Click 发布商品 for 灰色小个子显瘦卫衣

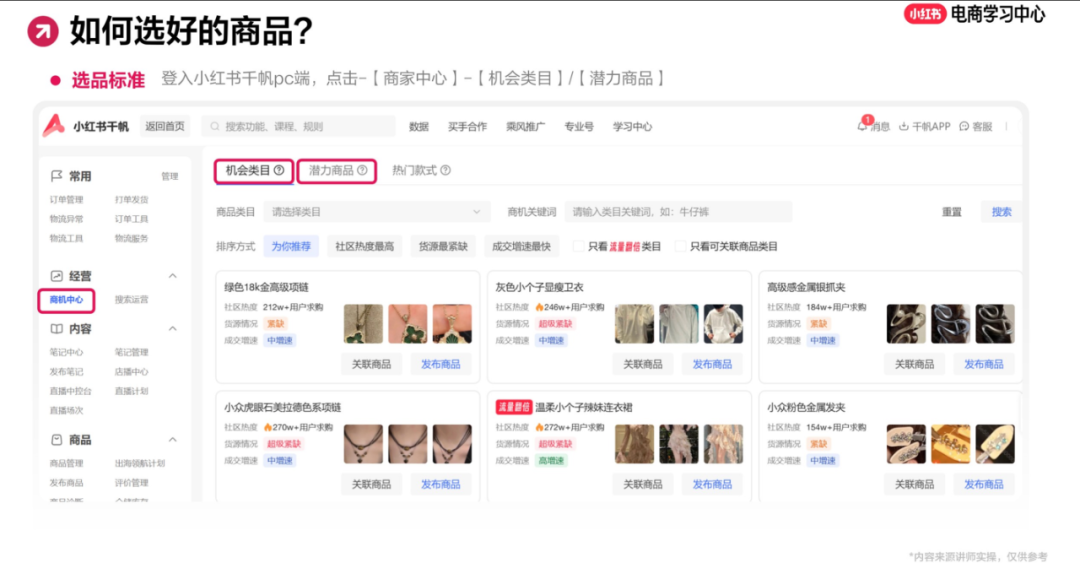click(712, 364)
